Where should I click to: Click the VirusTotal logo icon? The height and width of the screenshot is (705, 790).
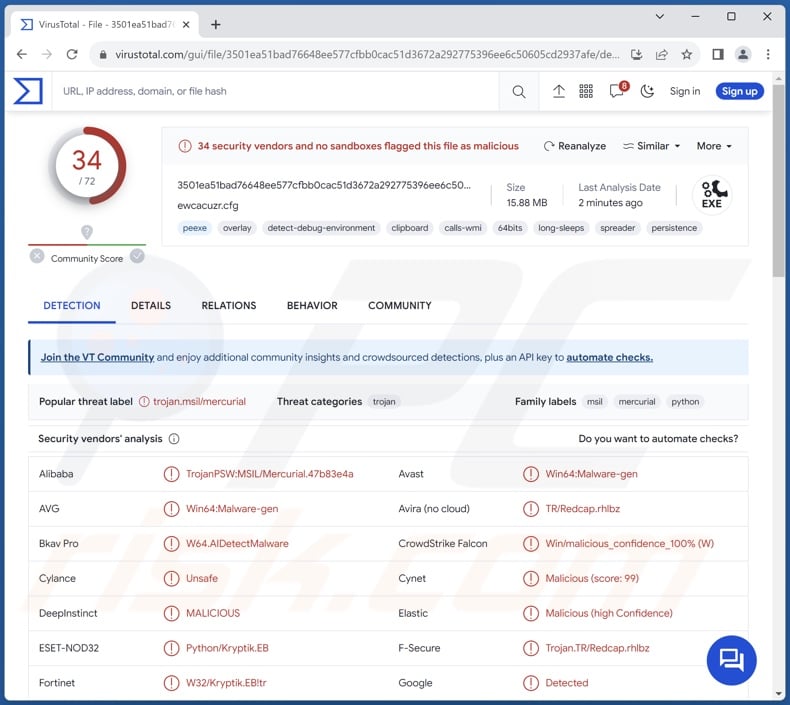pyautogui.click(x=28, y=91)
